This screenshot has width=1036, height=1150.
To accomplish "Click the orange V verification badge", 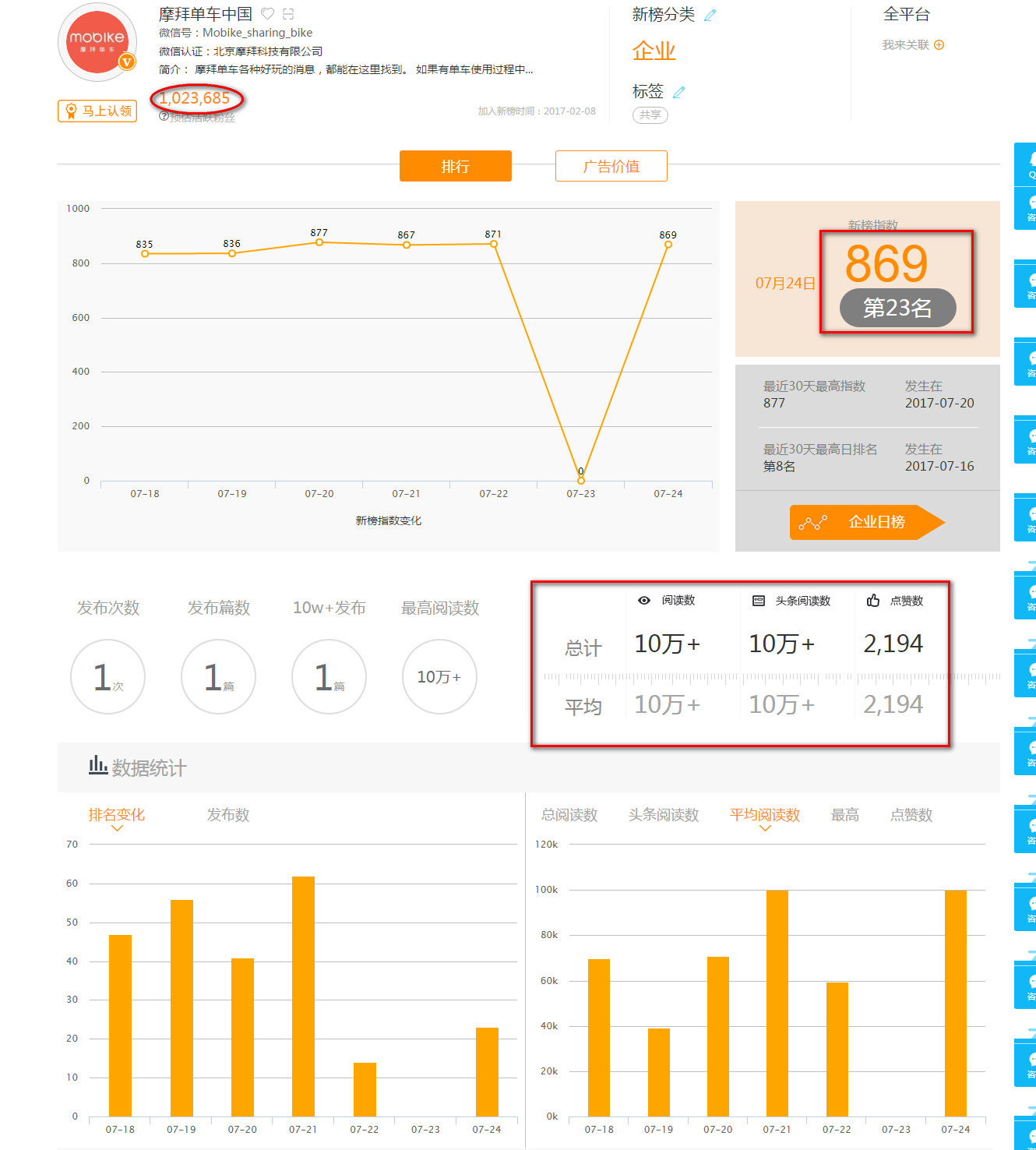I will (126, 62).
